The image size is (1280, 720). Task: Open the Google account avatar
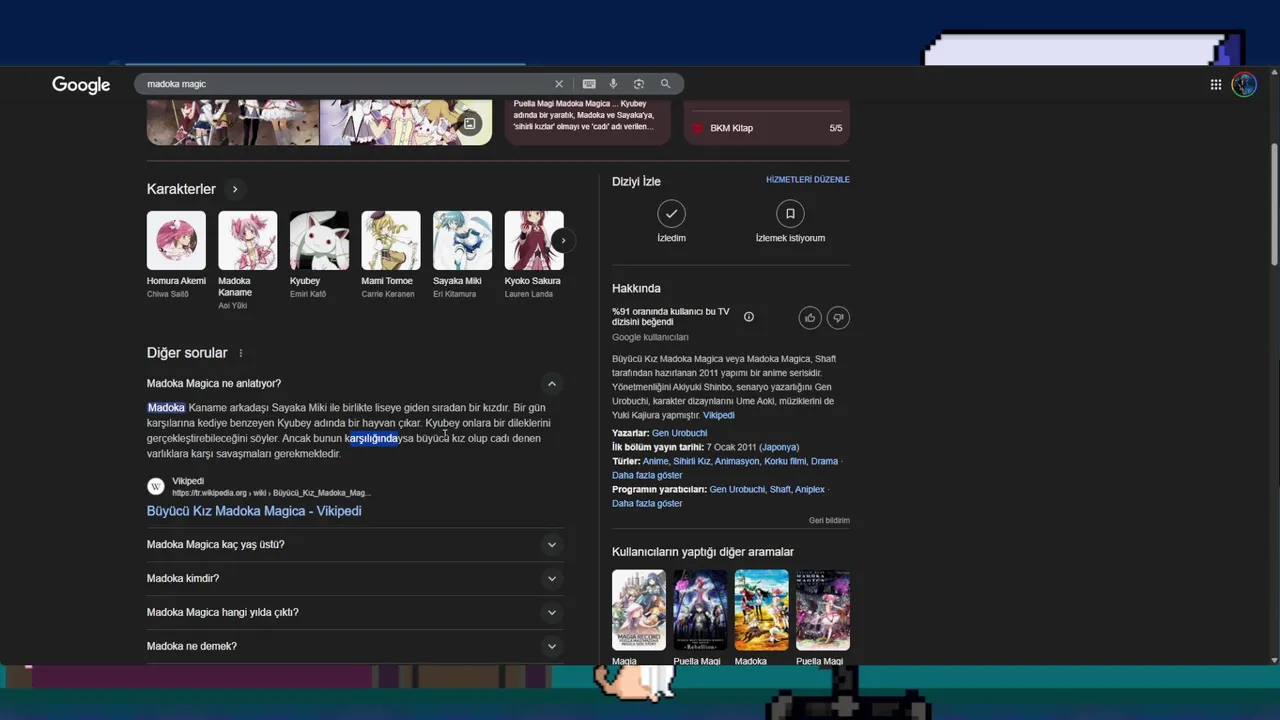click(x=1244, y=85)
